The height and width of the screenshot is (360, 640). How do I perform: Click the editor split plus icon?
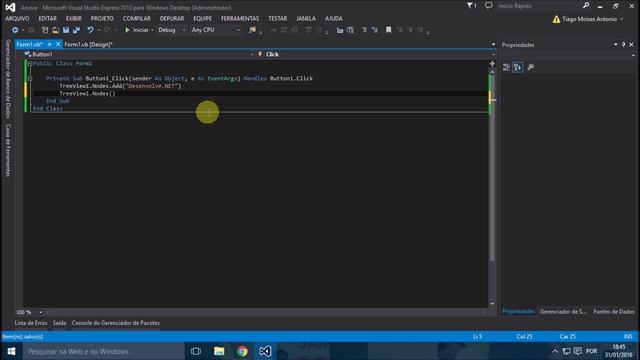pos(492,64)
